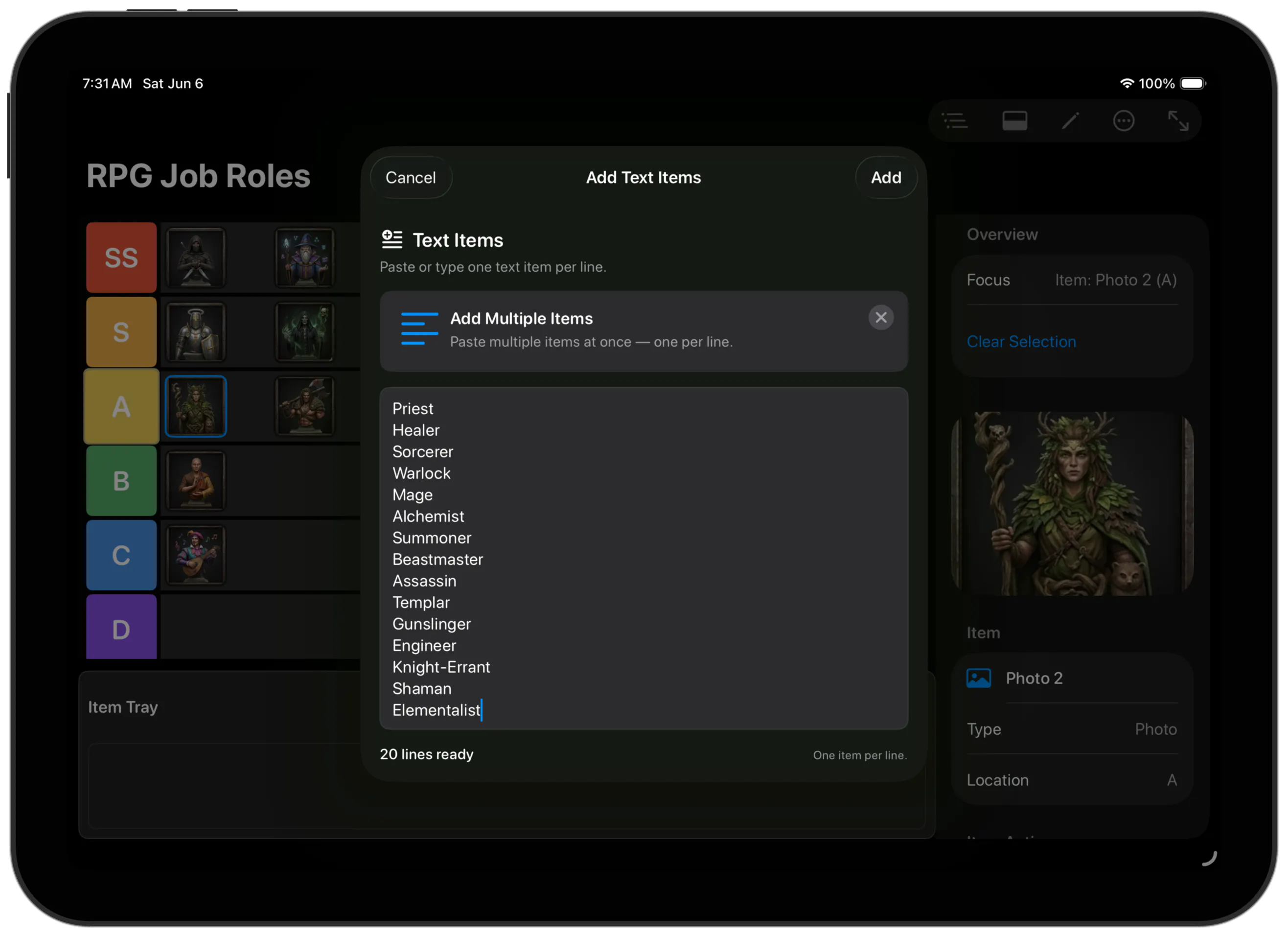Select the green necromancer thumbnail in S
Screen dimensions: 1288x938
[305, 332]
